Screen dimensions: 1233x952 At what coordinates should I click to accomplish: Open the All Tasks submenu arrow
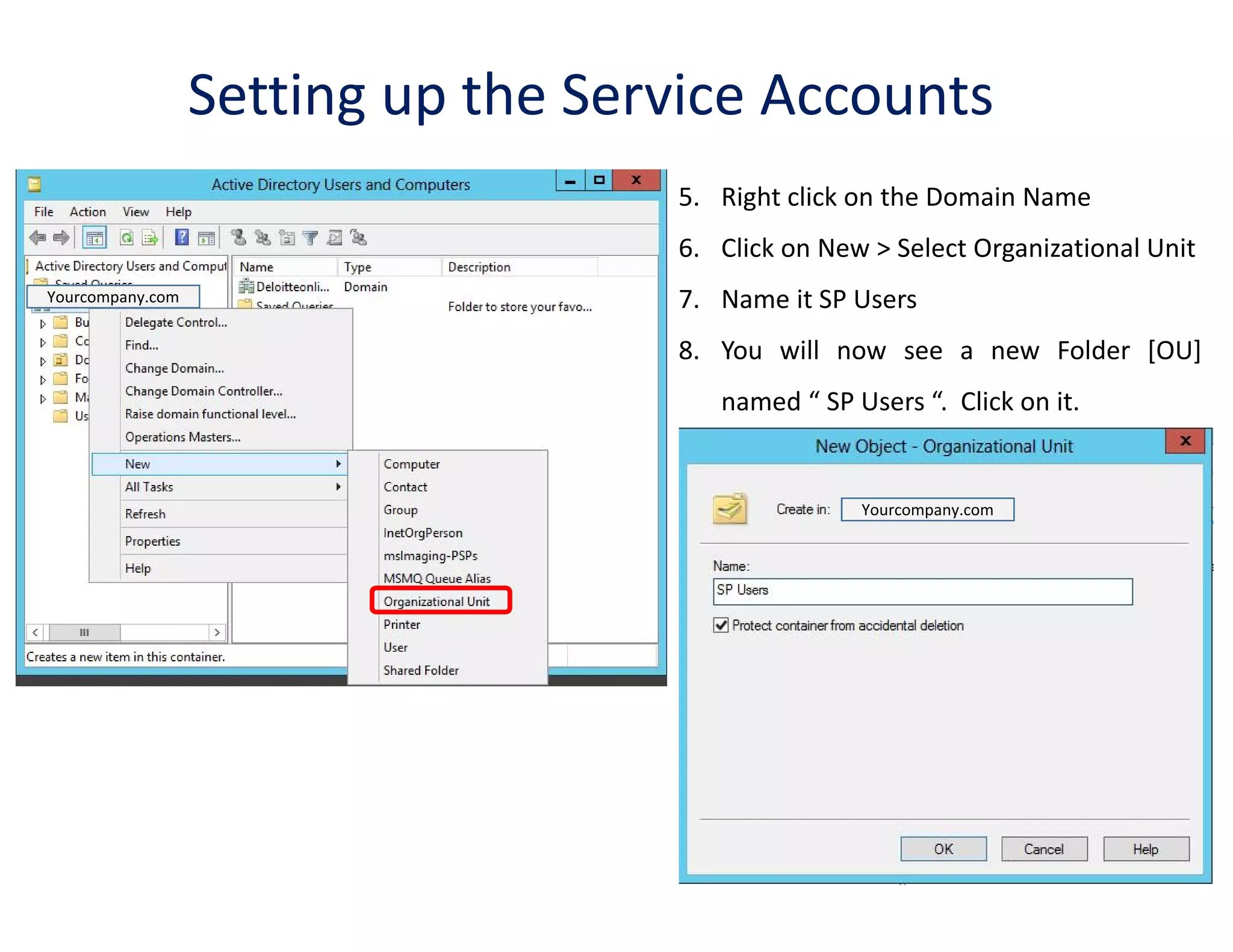click(339, 487)
